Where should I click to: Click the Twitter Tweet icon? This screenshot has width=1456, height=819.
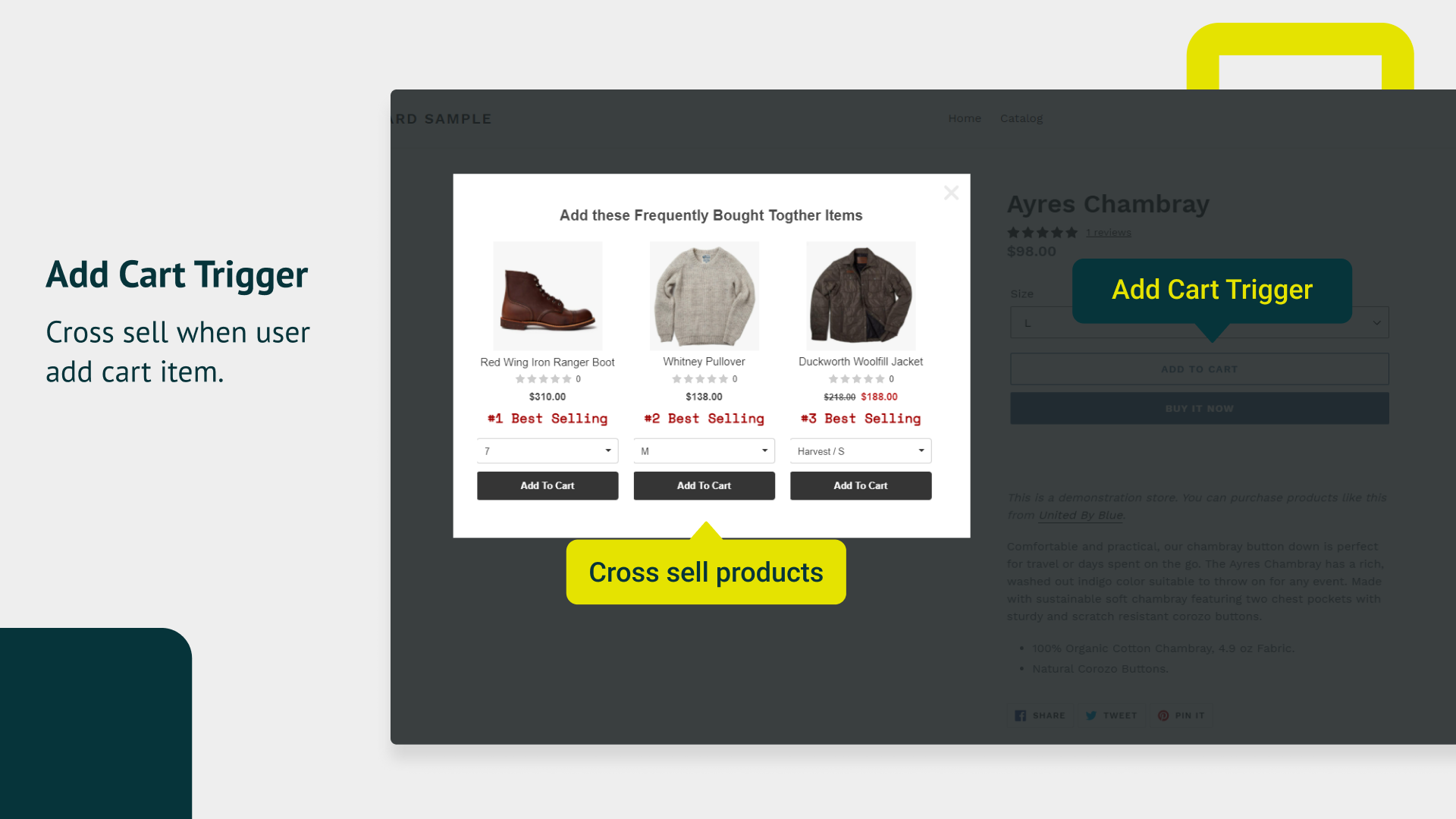[1091, 715]
